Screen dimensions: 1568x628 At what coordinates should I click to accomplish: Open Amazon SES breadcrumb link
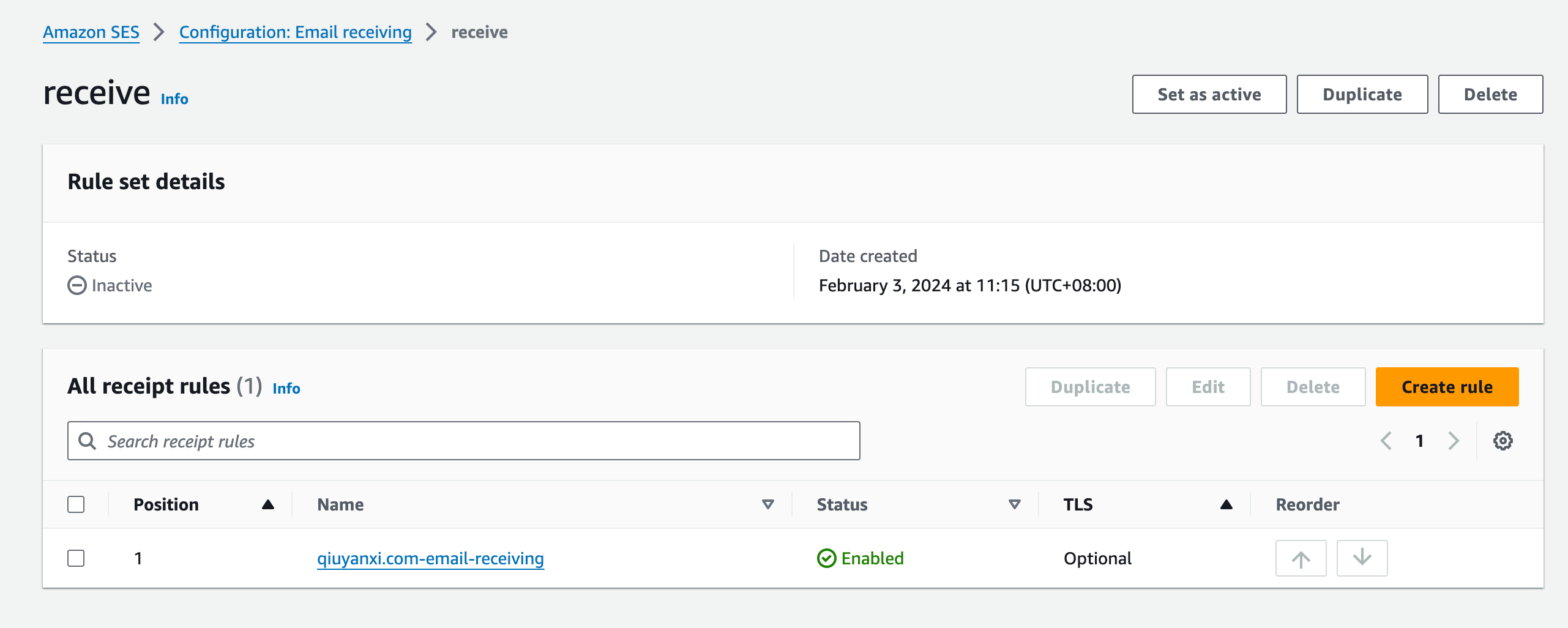click(91, 32)
